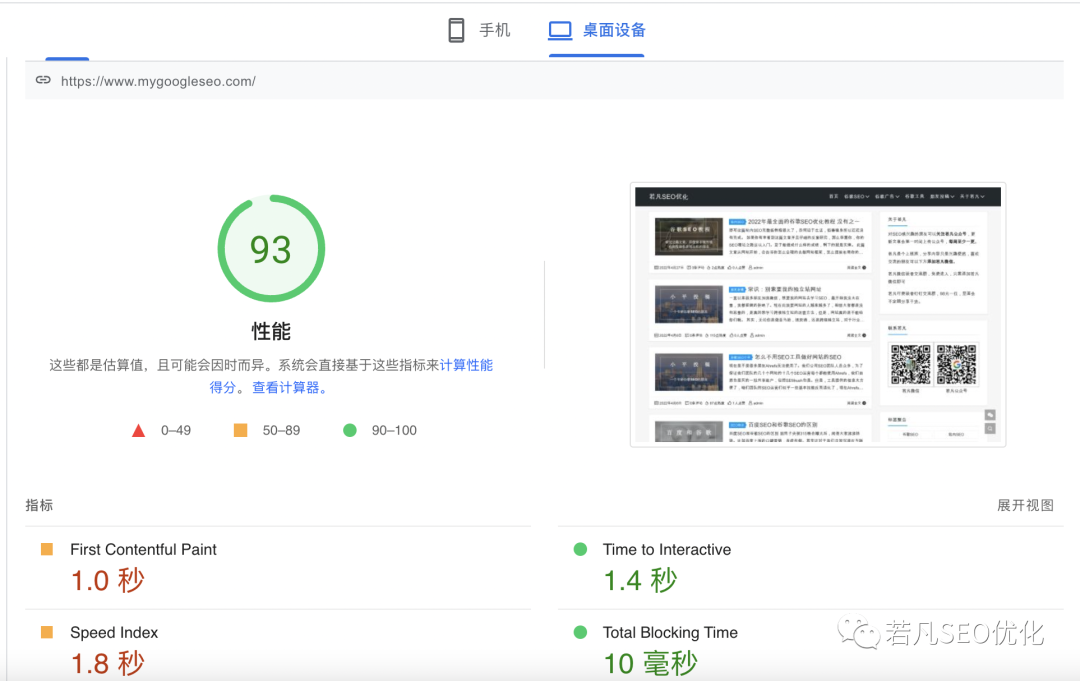Click the green circle 90–100 legend icon
Image resolution: width=1080 pixels, height=681 pixels.
350,430
